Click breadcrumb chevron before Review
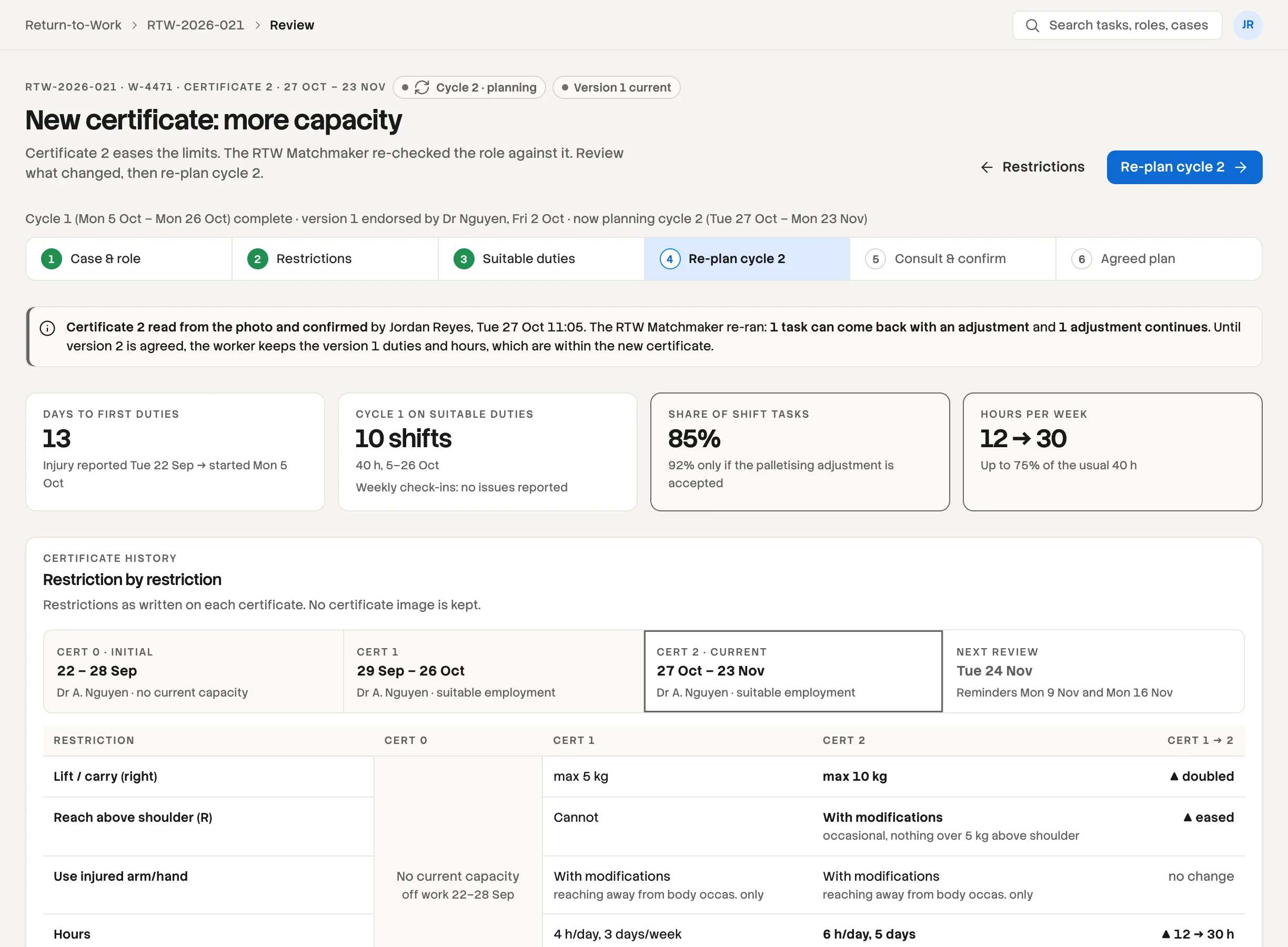This screenshot has height=947, width=1288. 257,25
